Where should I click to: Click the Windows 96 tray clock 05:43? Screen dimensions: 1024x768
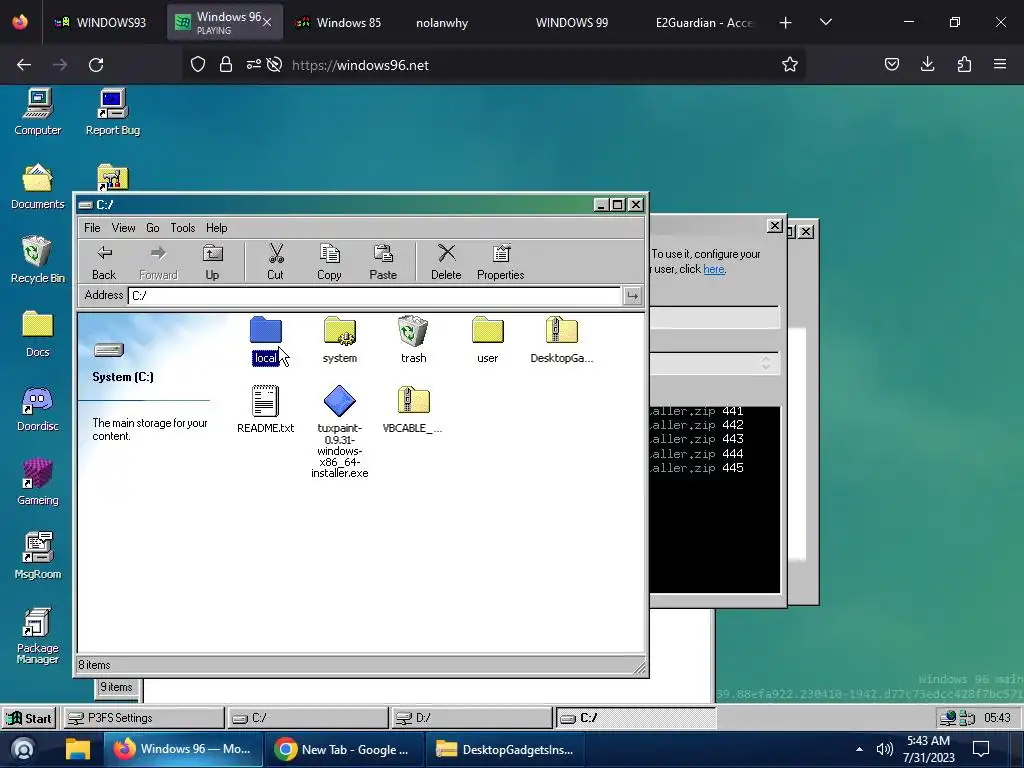tap(997, 718)
